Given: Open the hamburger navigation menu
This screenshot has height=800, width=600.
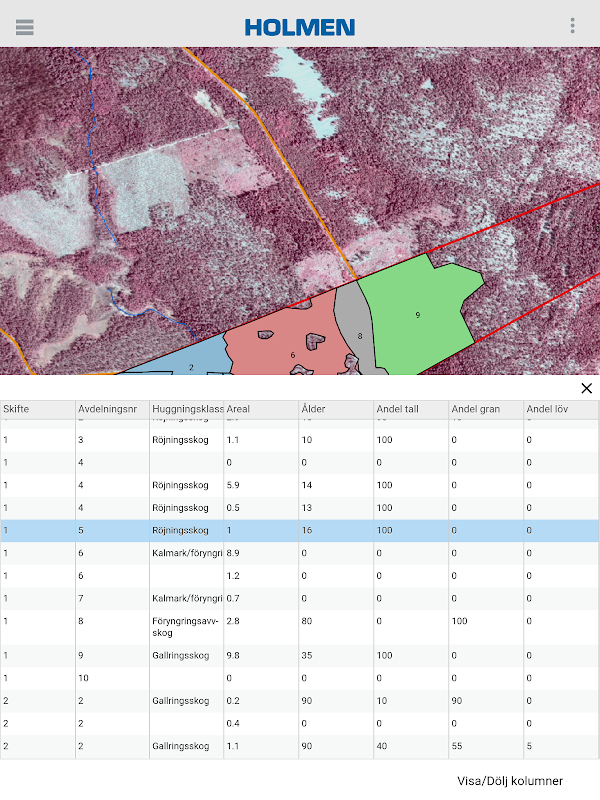Looking at the screenshot, I should 25,27.
